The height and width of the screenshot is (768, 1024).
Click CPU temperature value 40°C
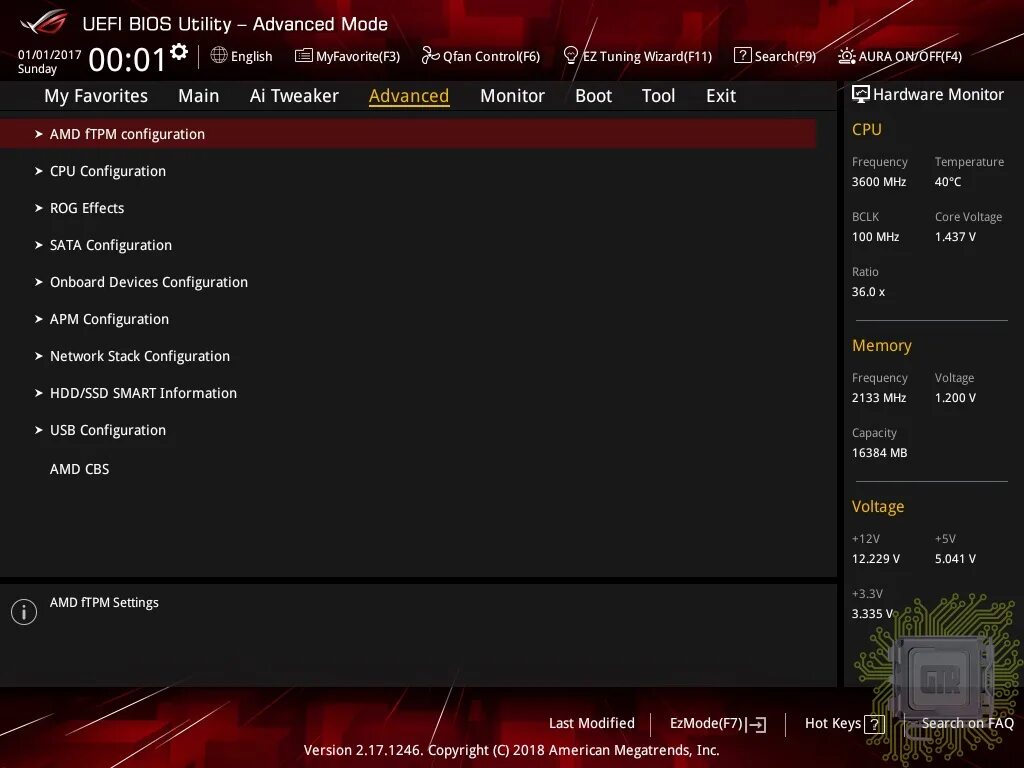(x=948, y=182)
